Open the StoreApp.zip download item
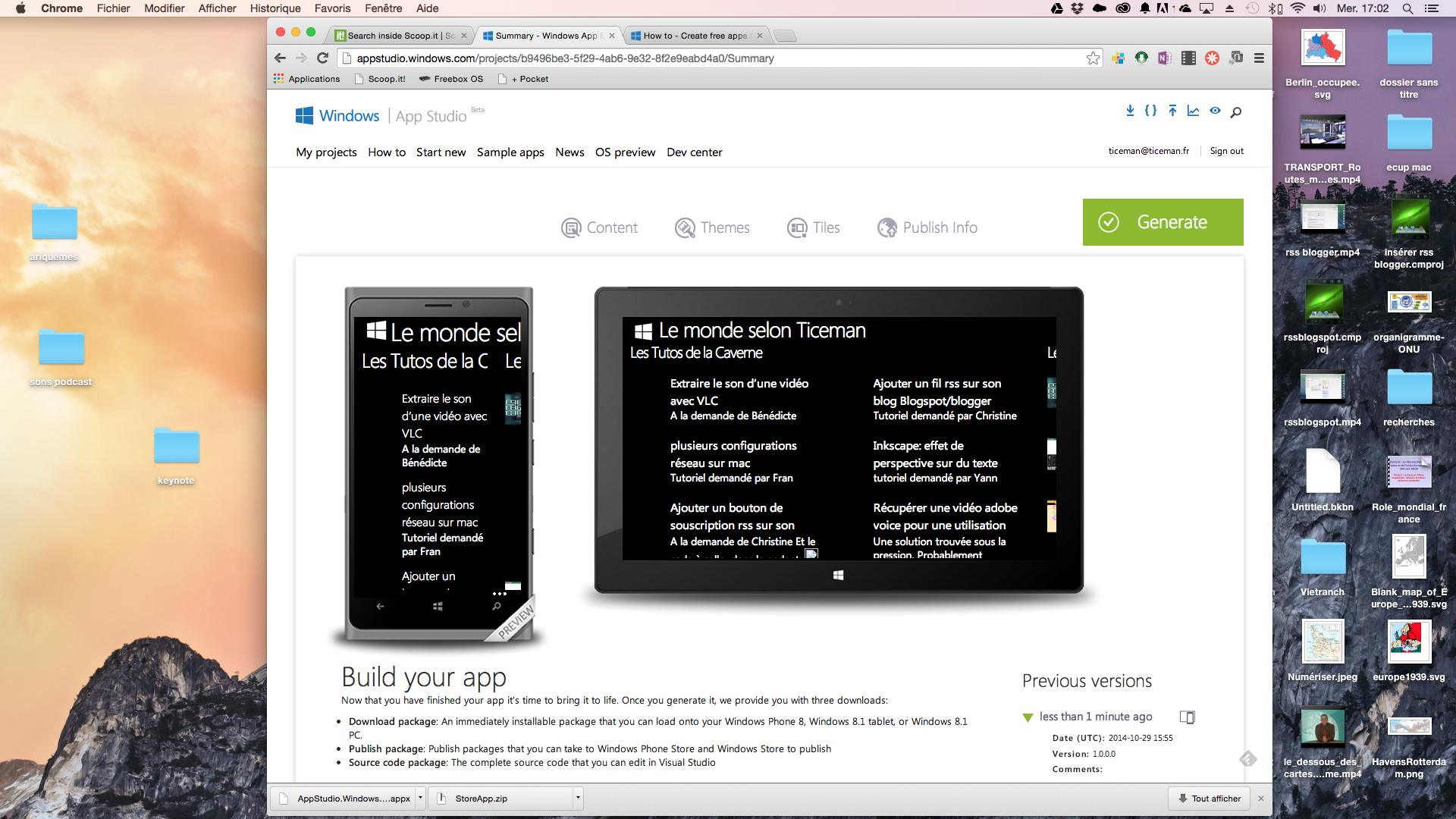This screenshot has width=1456, height=819. pos(500,799)
